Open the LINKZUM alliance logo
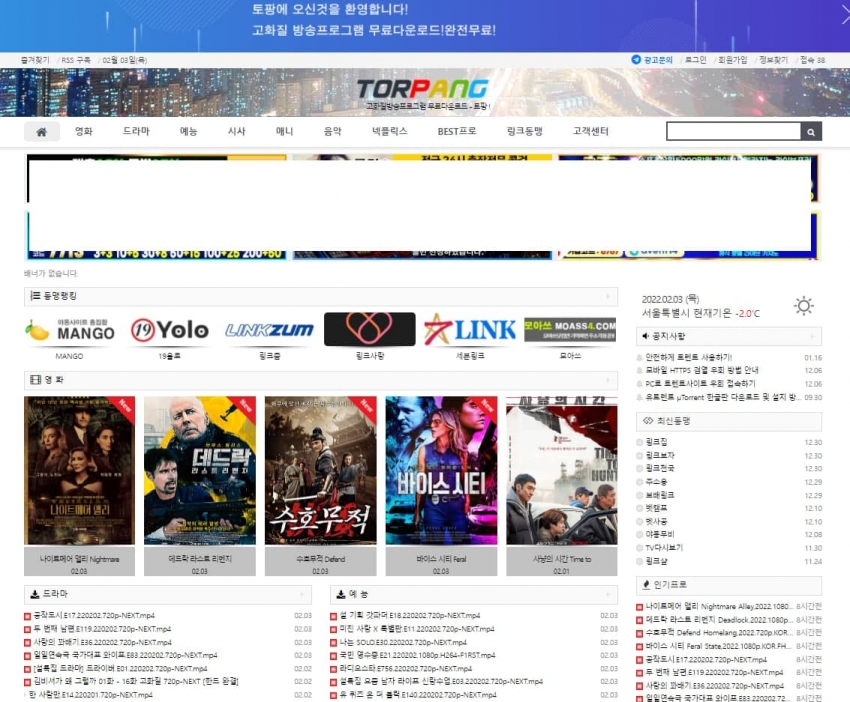 [x=269, y=330]
